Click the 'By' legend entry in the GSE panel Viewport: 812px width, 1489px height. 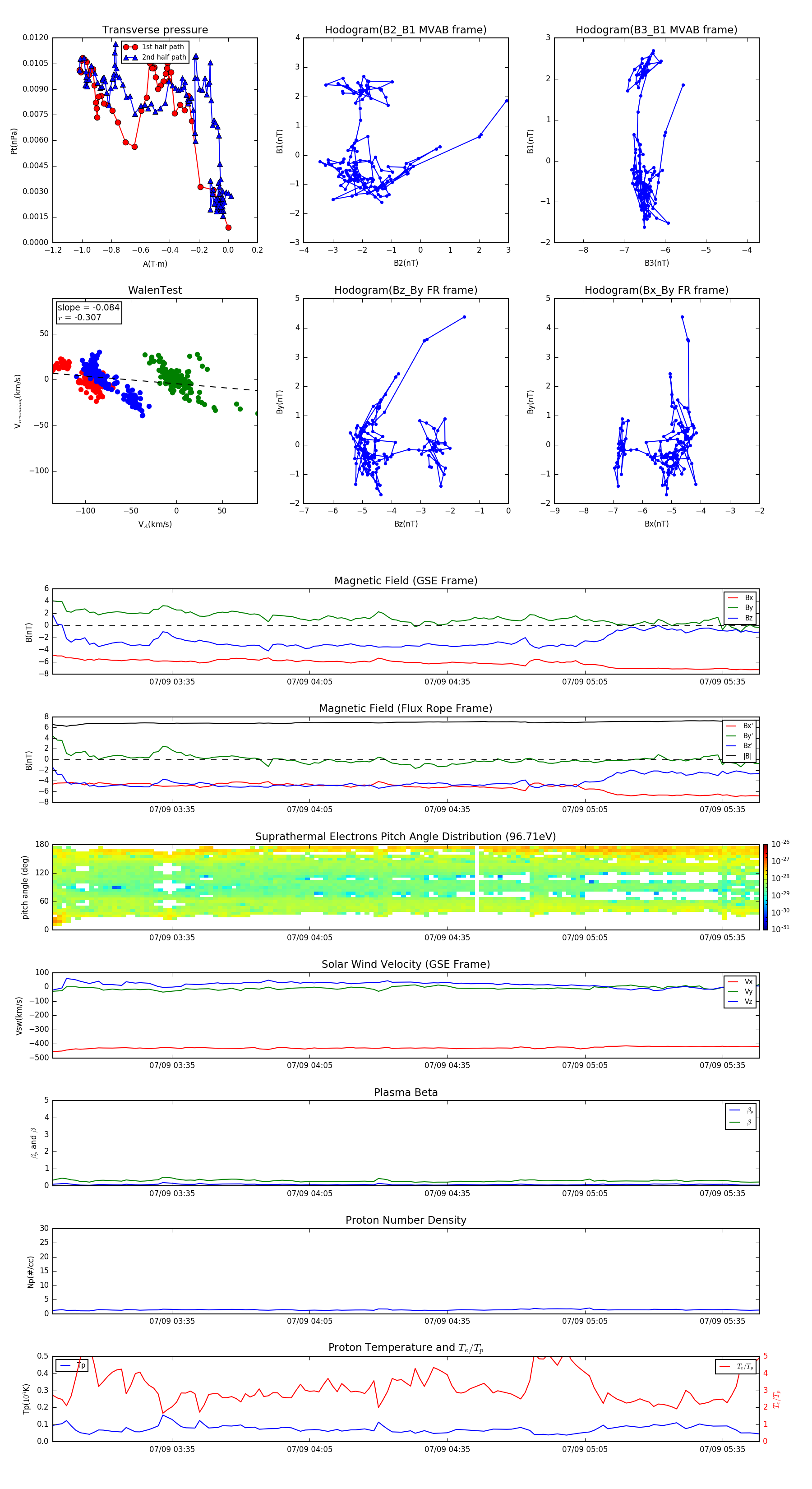[x=741, y=607]
